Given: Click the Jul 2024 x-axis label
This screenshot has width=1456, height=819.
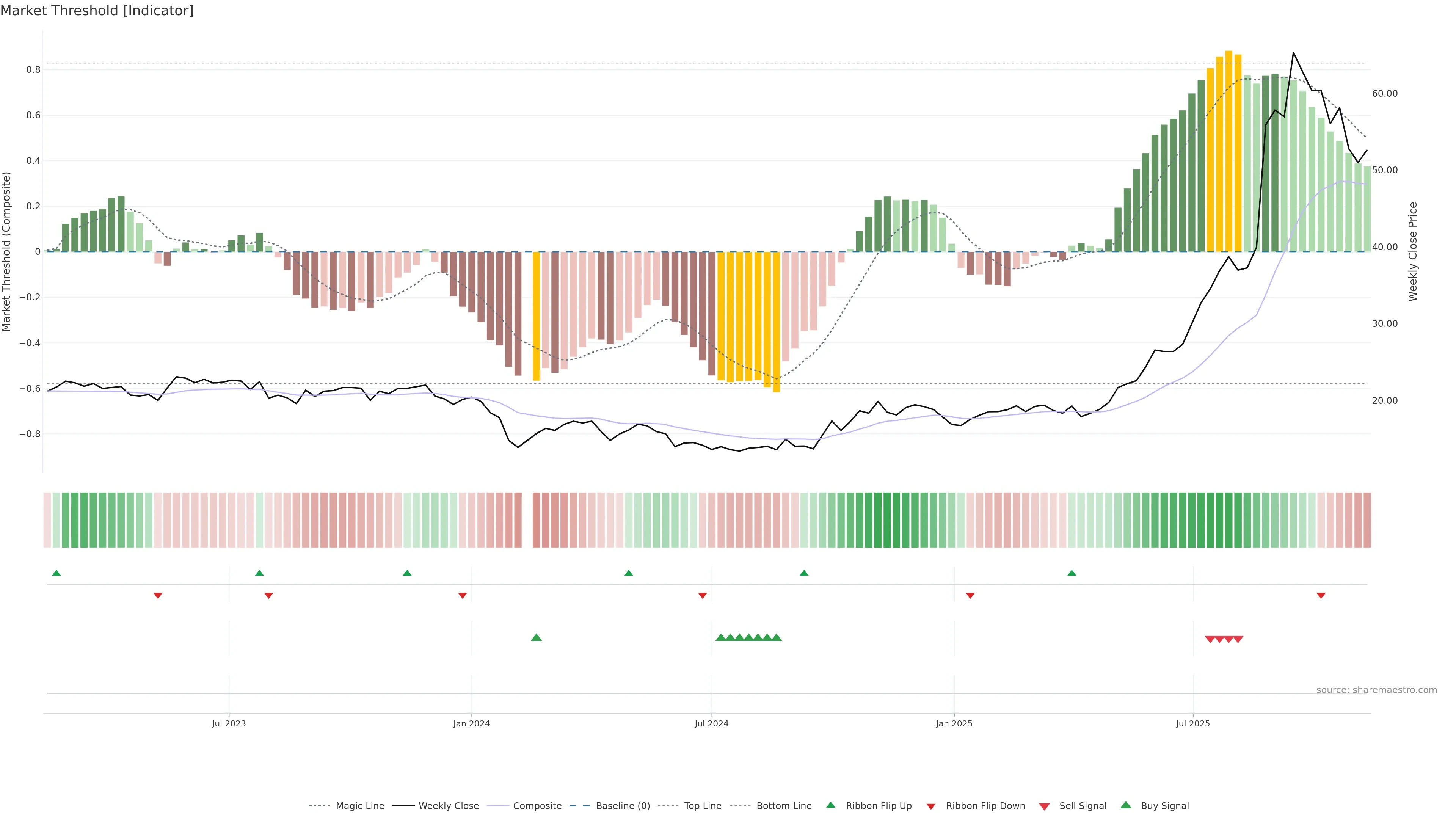Looking at the screenshot, I should [711, 723].
